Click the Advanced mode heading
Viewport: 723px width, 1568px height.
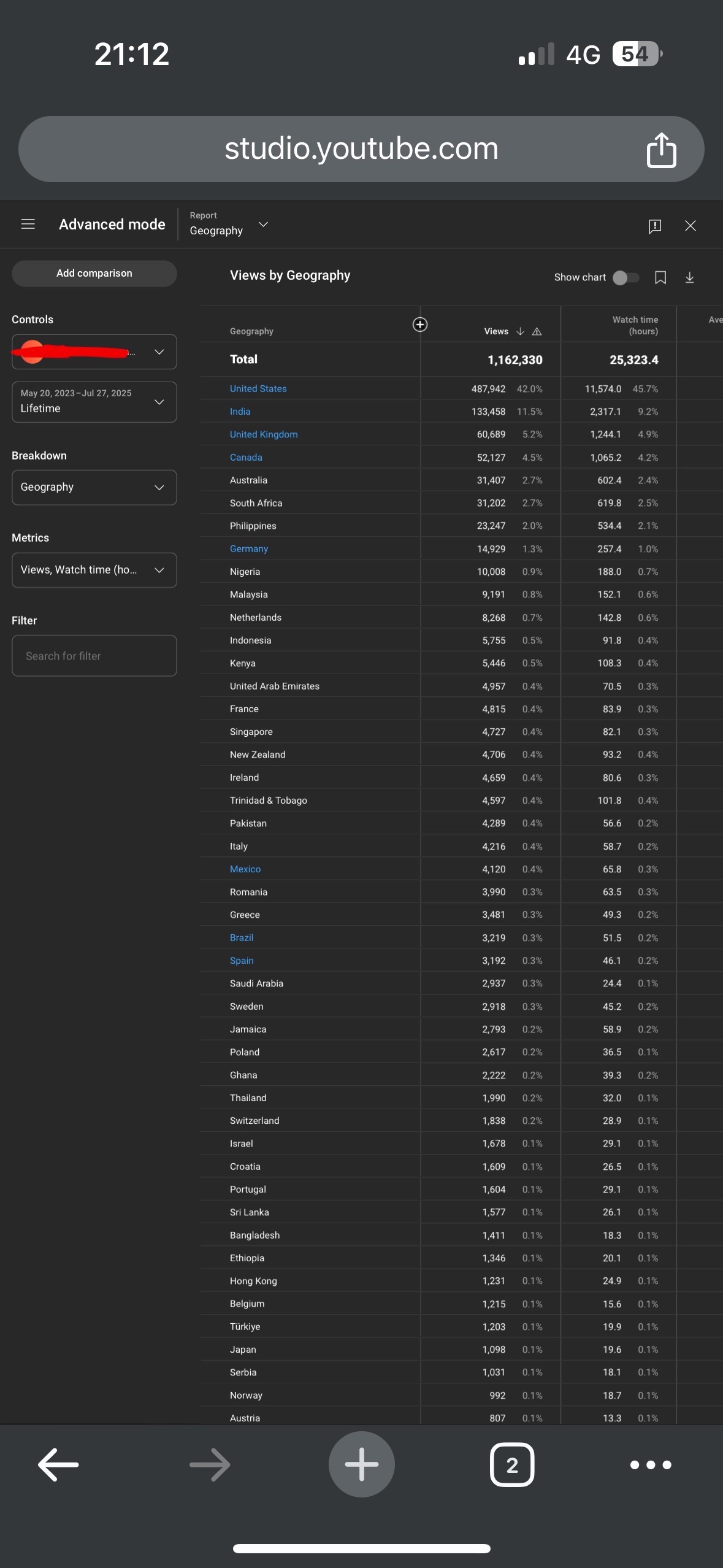[x=112, y=225]
